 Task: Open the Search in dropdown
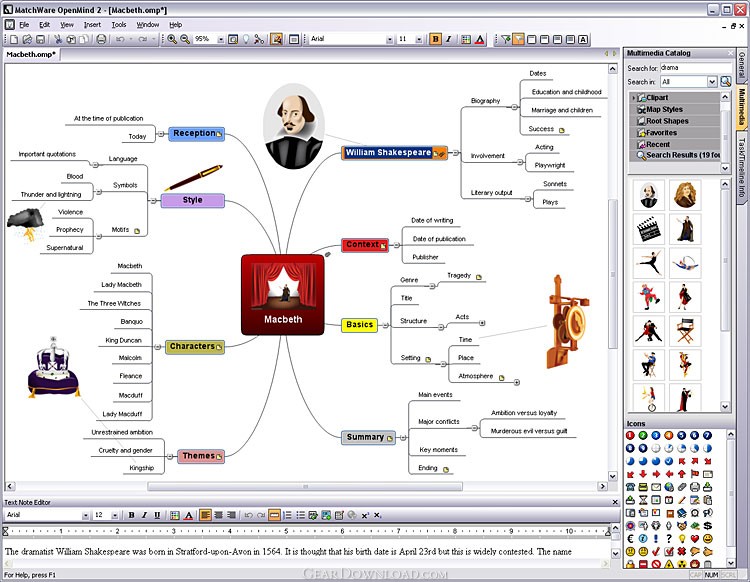click(712, 82)
